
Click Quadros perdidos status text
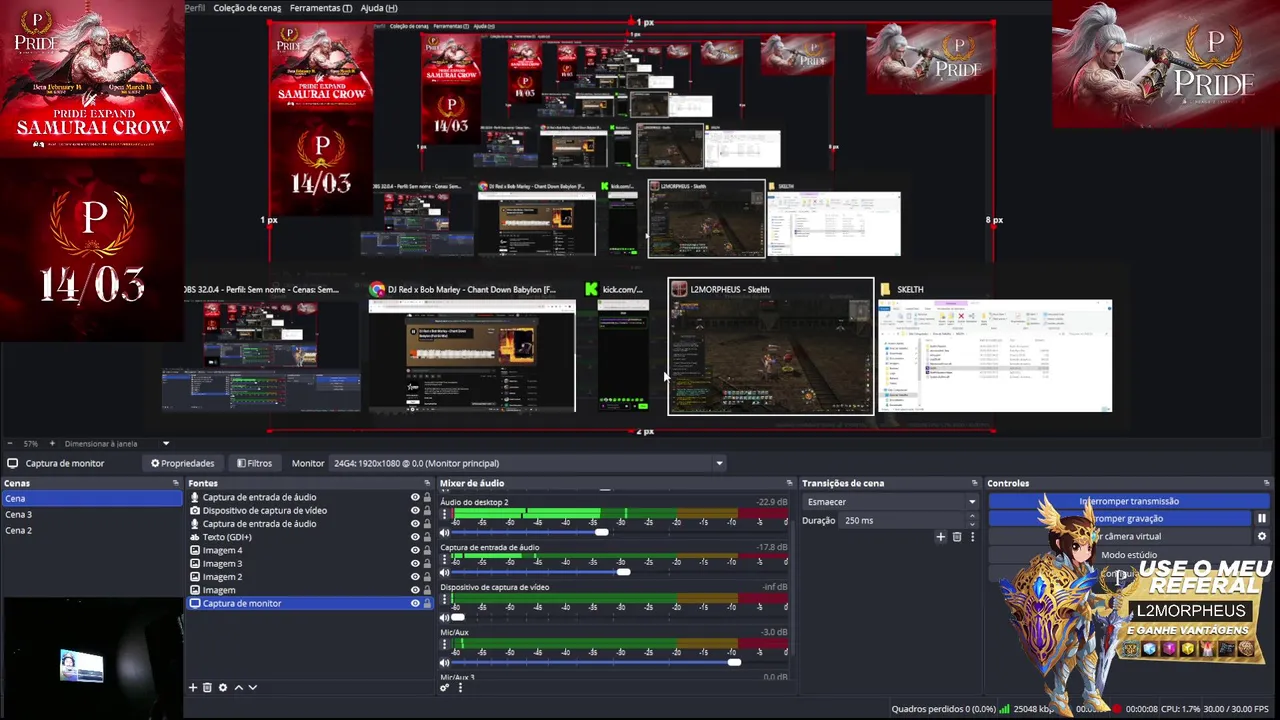[x=944, y=709]
